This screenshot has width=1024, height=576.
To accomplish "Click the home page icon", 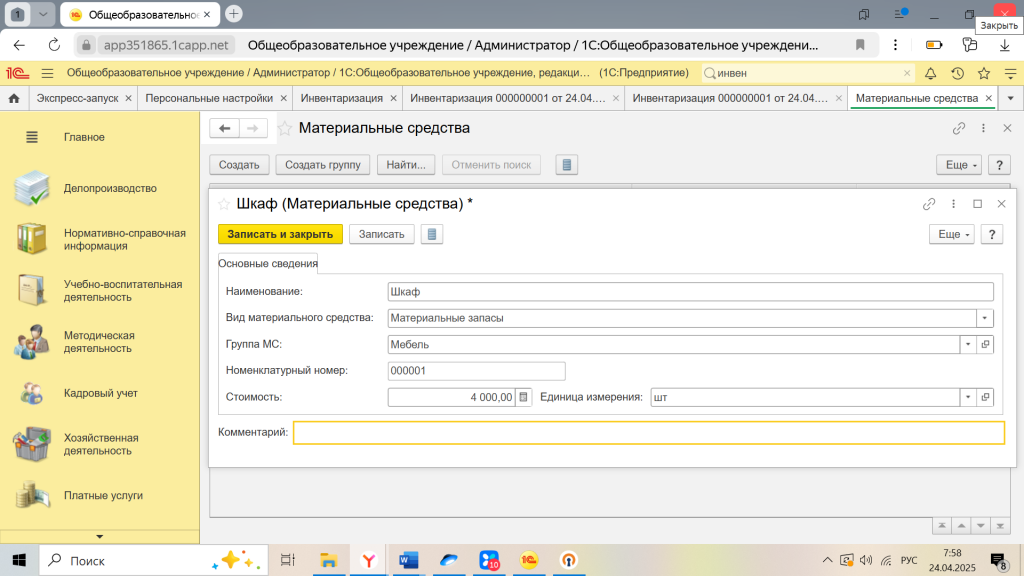I will 14,98.
